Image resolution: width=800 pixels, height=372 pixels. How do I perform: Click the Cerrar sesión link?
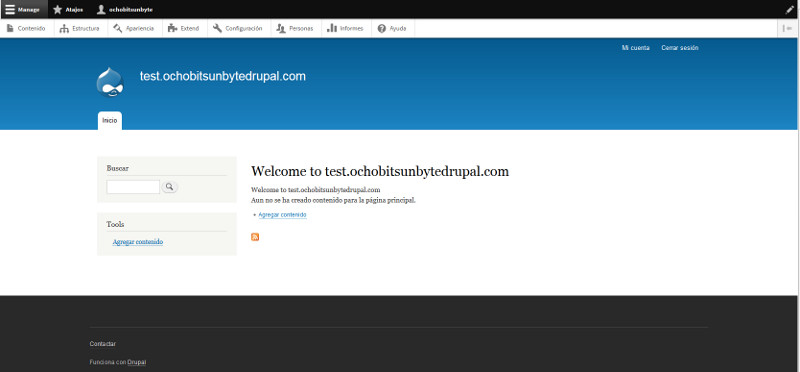(x=680, y=48)
